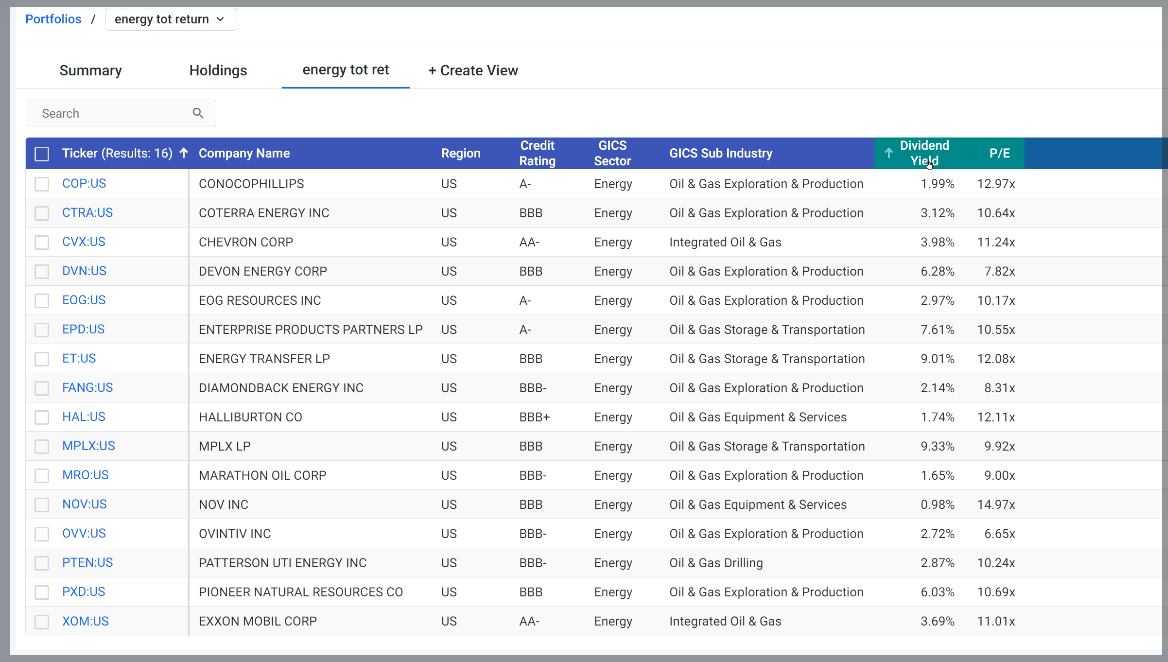The width and height of the screenshot is (1168, 662).
Task: Open the MPLX:US ticker link
Action: 89,445
